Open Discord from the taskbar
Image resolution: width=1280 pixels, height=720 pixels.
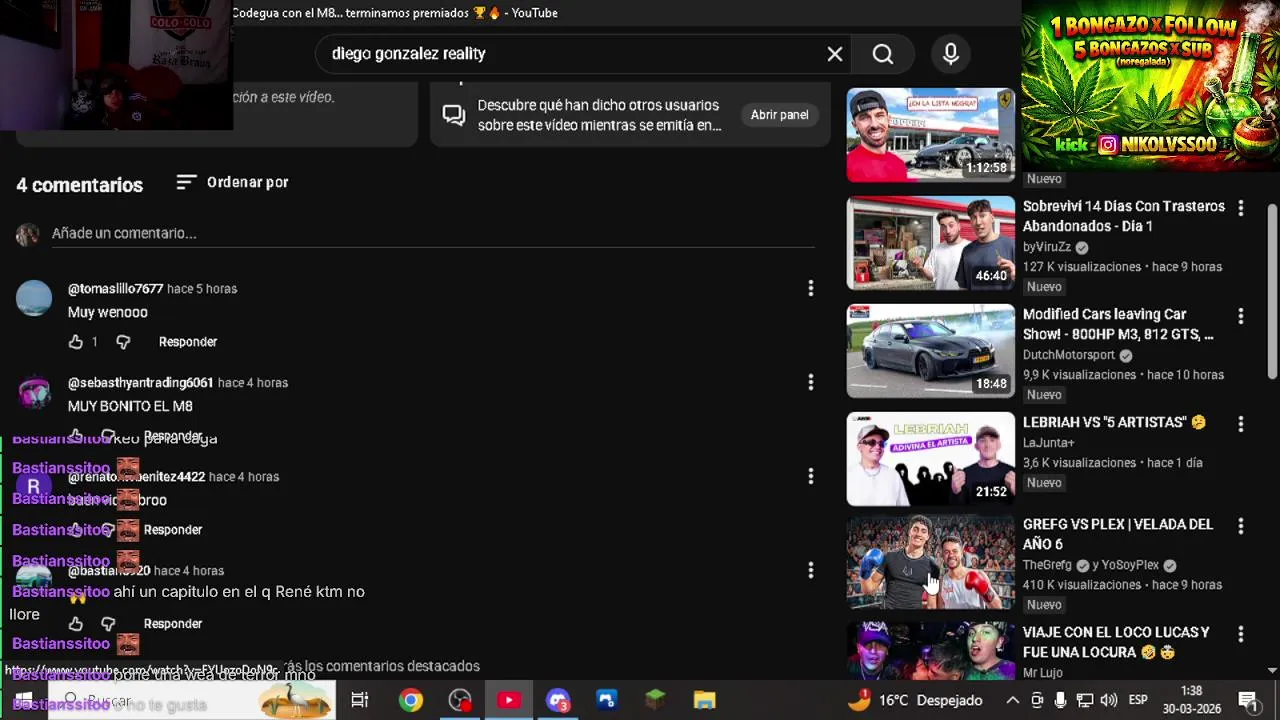(558, 700)
